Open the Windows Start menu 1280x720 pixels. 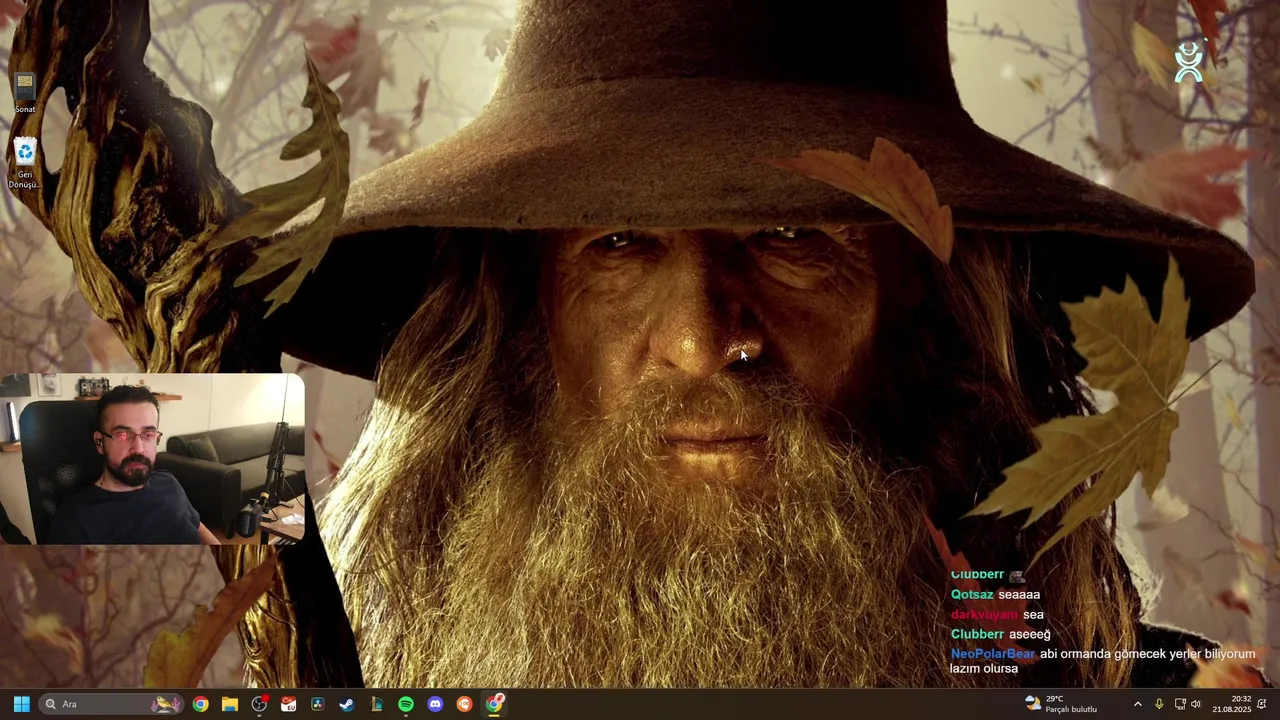[21, 704]
